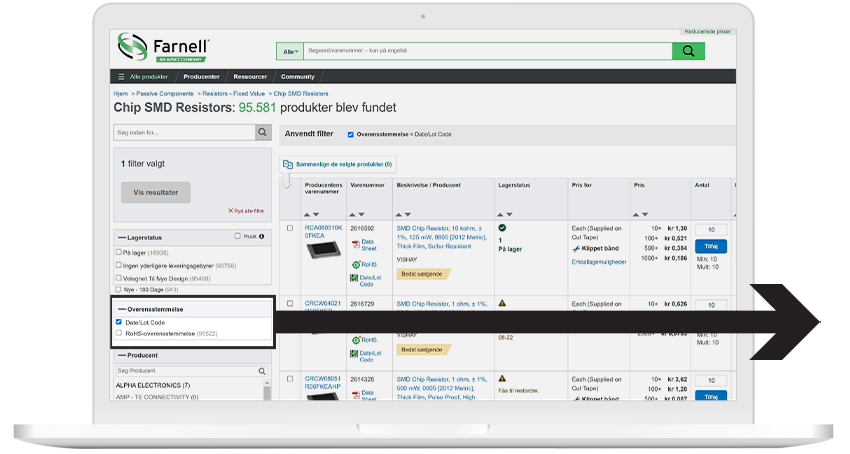
Task: Select ALPHA ELECTRONICS (7) producer
Action: pyautogui.click(x=152, y=386)
